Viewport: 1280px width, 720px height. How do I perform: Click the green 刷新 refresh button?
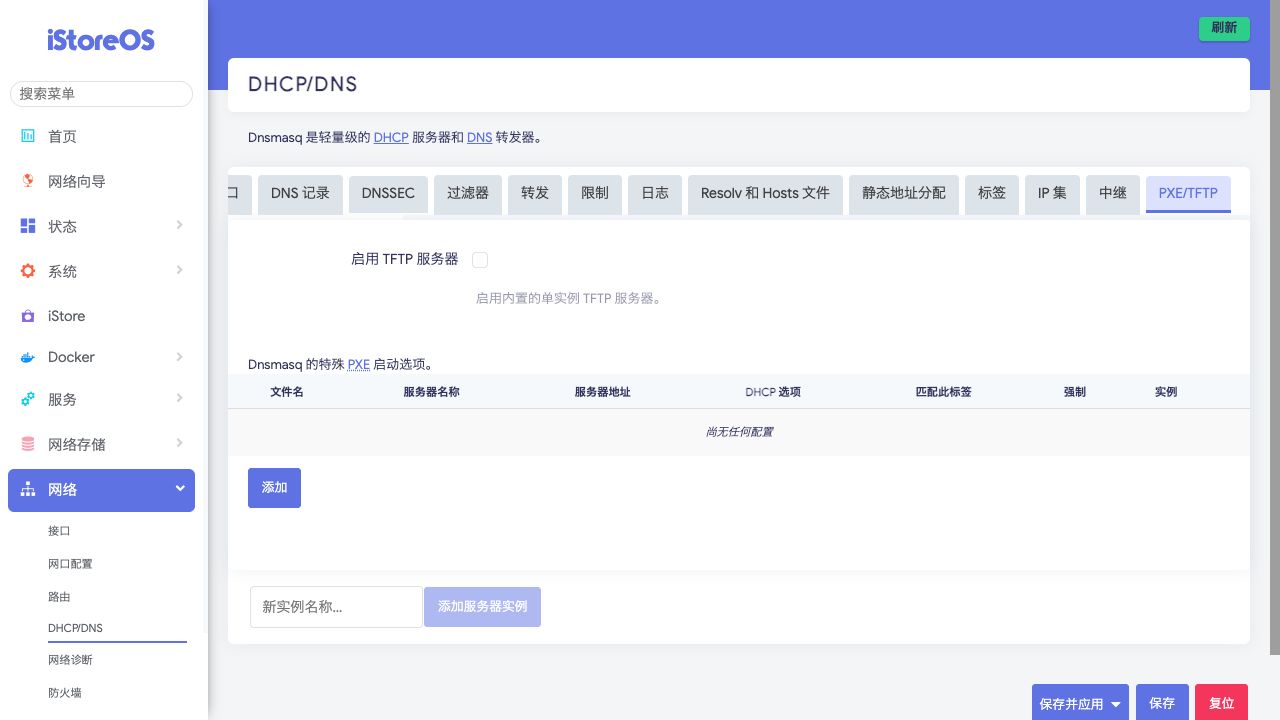point(1224,28)
